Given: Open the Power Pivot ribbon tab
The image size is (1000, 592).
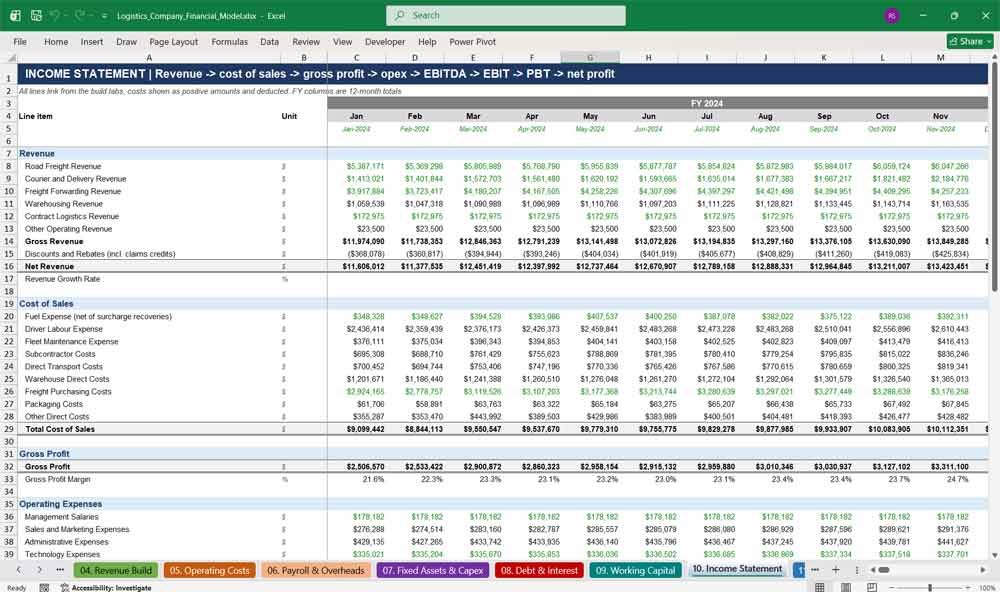Looking at the screenshot, I should pos(473,41).
